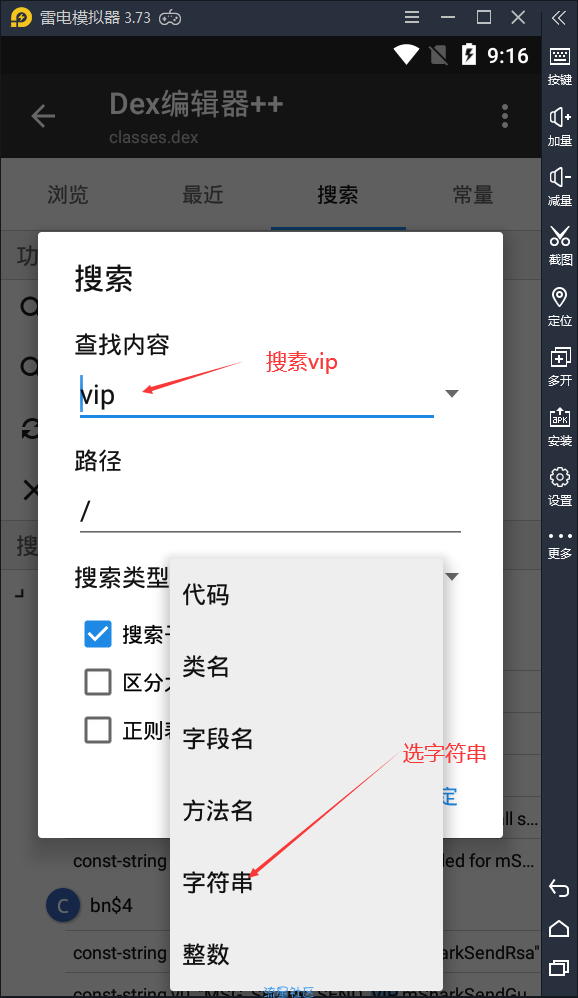Click the 路径 path input field
Viewport: 578px width, 998px height.
click(x=270, y=511)
